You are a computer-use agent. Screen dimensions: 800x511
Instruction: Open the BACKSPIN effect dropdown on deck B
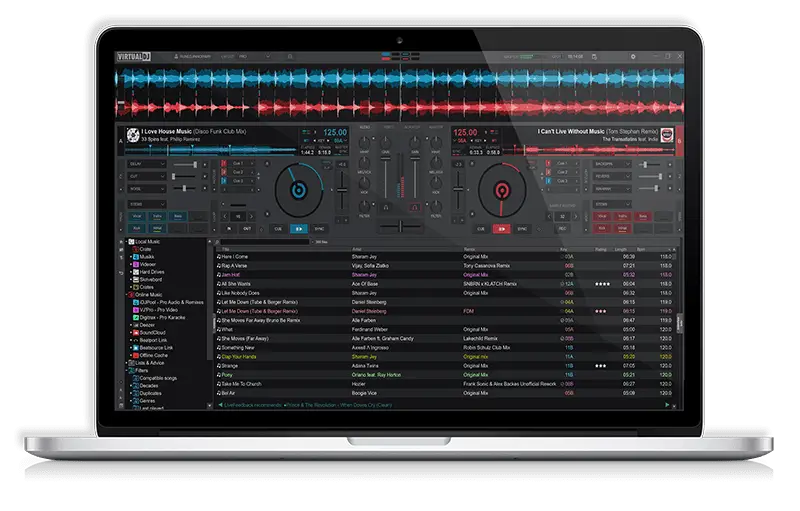click(612, 164)
